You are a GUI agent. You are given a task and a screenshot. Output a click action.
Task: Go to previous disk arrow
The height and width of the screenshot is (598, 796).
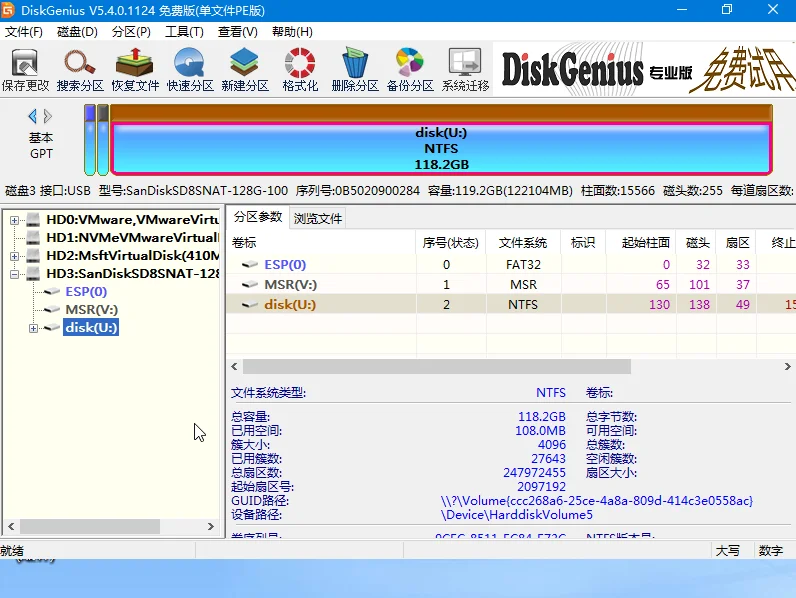pyautogui.click(x=32, y=116)
